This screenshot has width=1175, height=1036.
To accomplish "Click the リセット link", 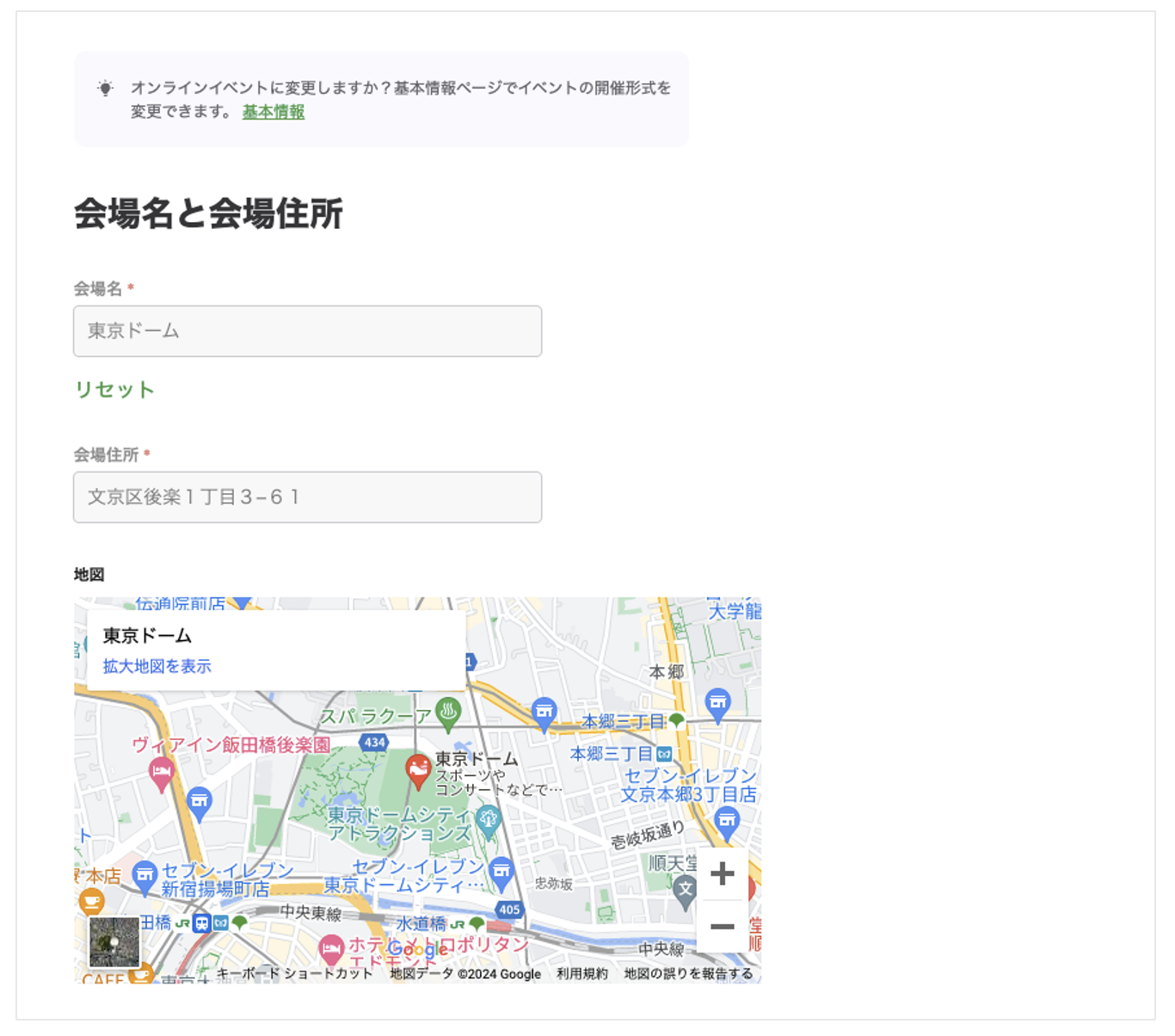I will [x=114, y=390].
